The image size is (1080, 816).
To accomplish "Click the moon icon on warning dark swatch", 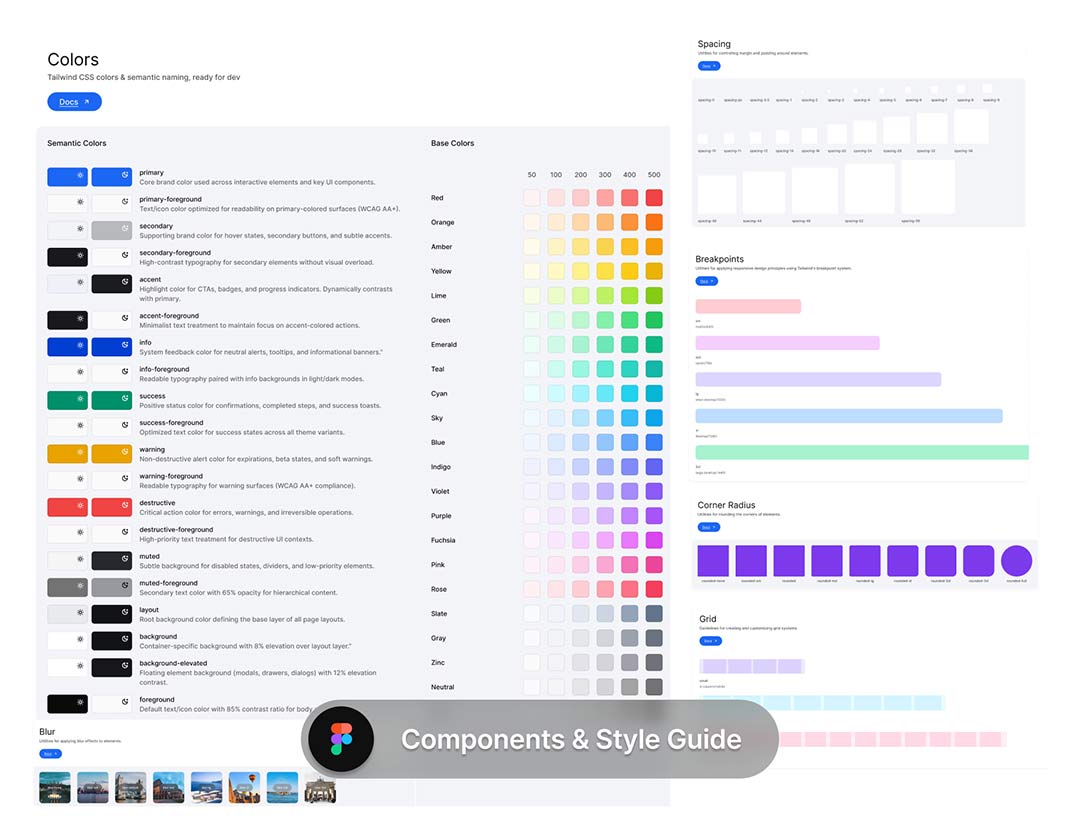I will [125, 454].
